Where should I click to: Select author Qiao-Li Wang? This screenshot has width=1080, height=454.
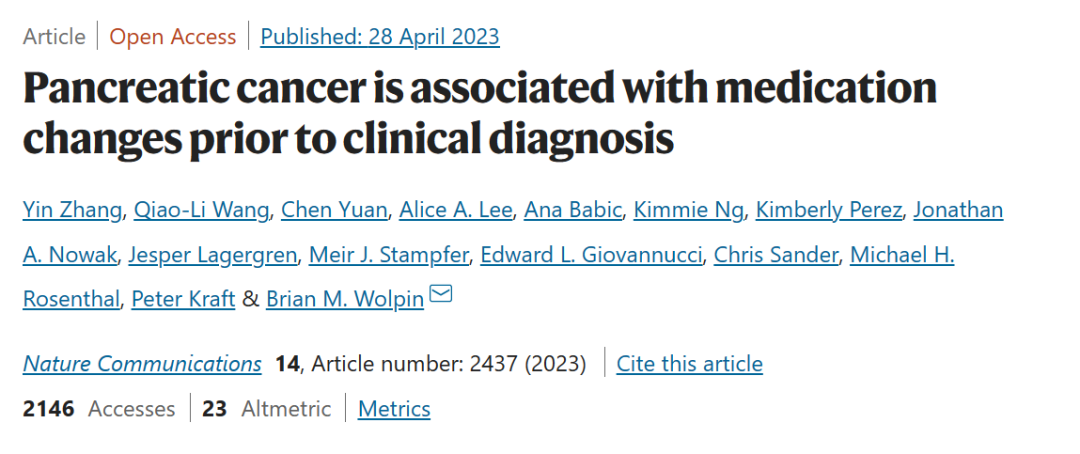click(x=201, y=210)
